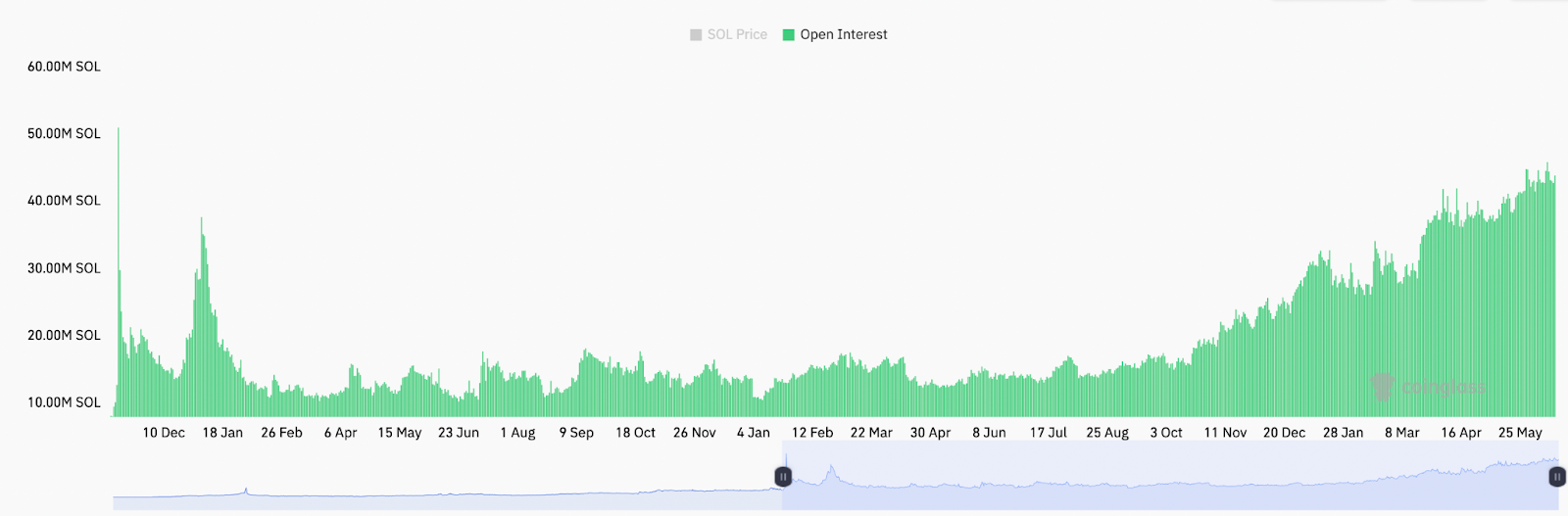Click the 10 Dec date axis label
The height and width of the screenshot is (516, 1568).
click(x=164, y=433)
